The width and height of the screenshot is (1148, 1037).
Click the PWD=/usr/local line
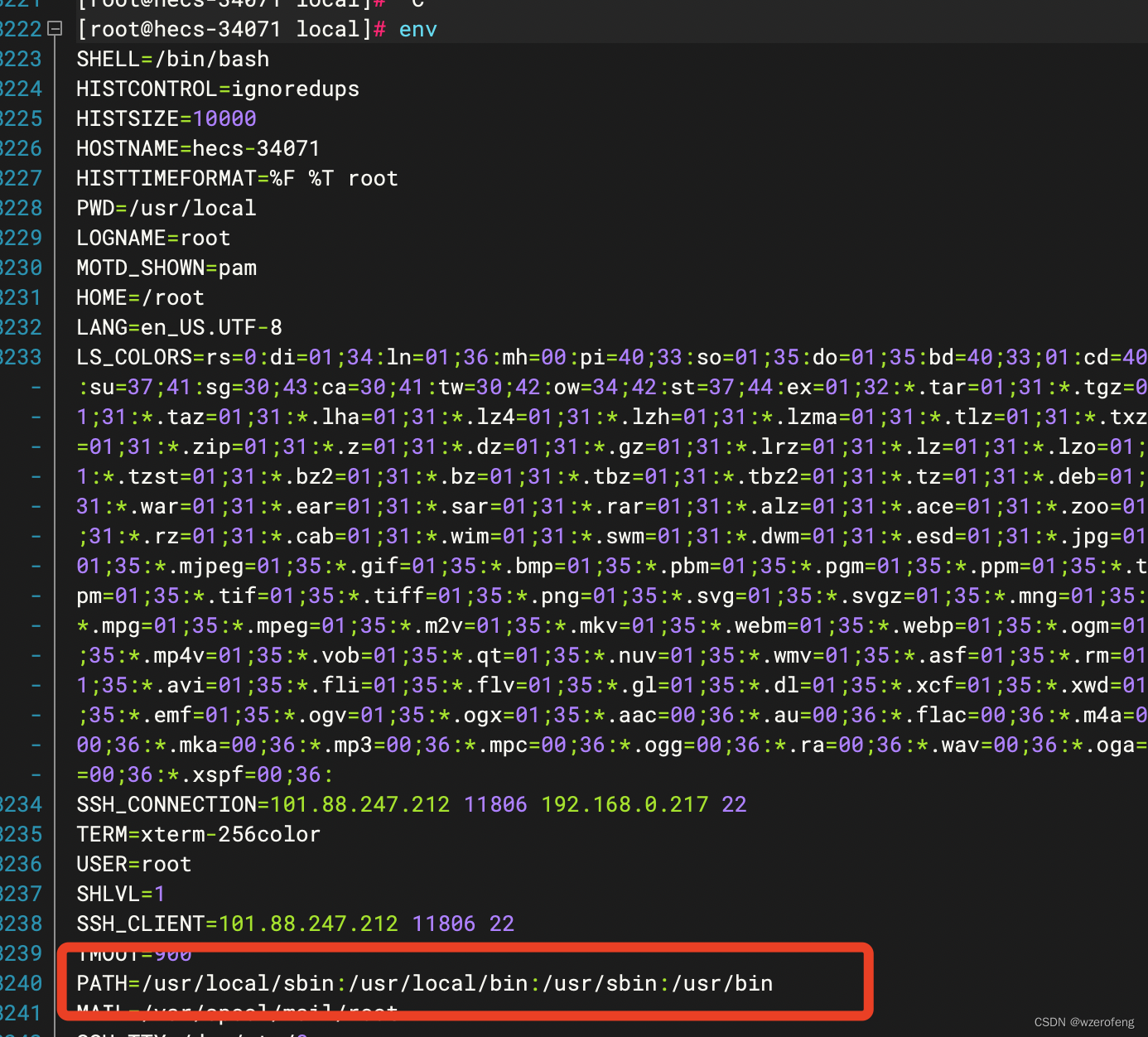pyautogui.click(x=166, y=209)
